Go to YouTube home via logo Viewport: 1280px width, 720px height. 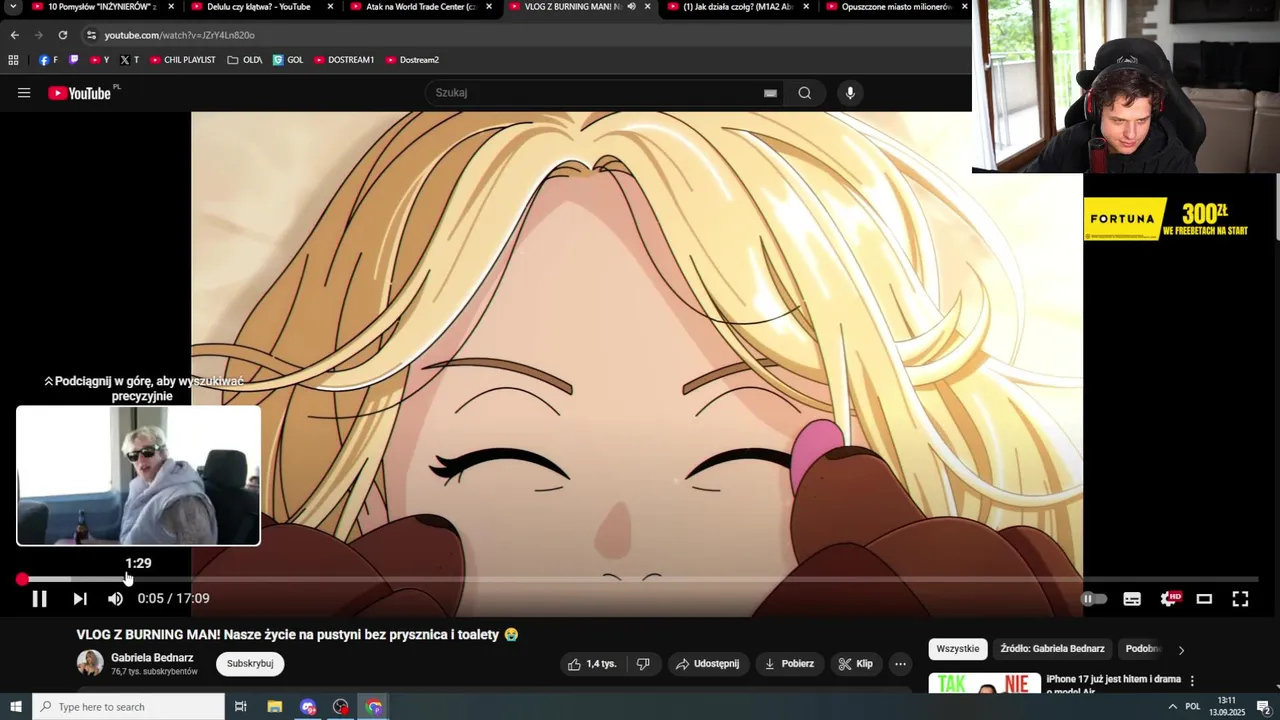click(79, 93)
